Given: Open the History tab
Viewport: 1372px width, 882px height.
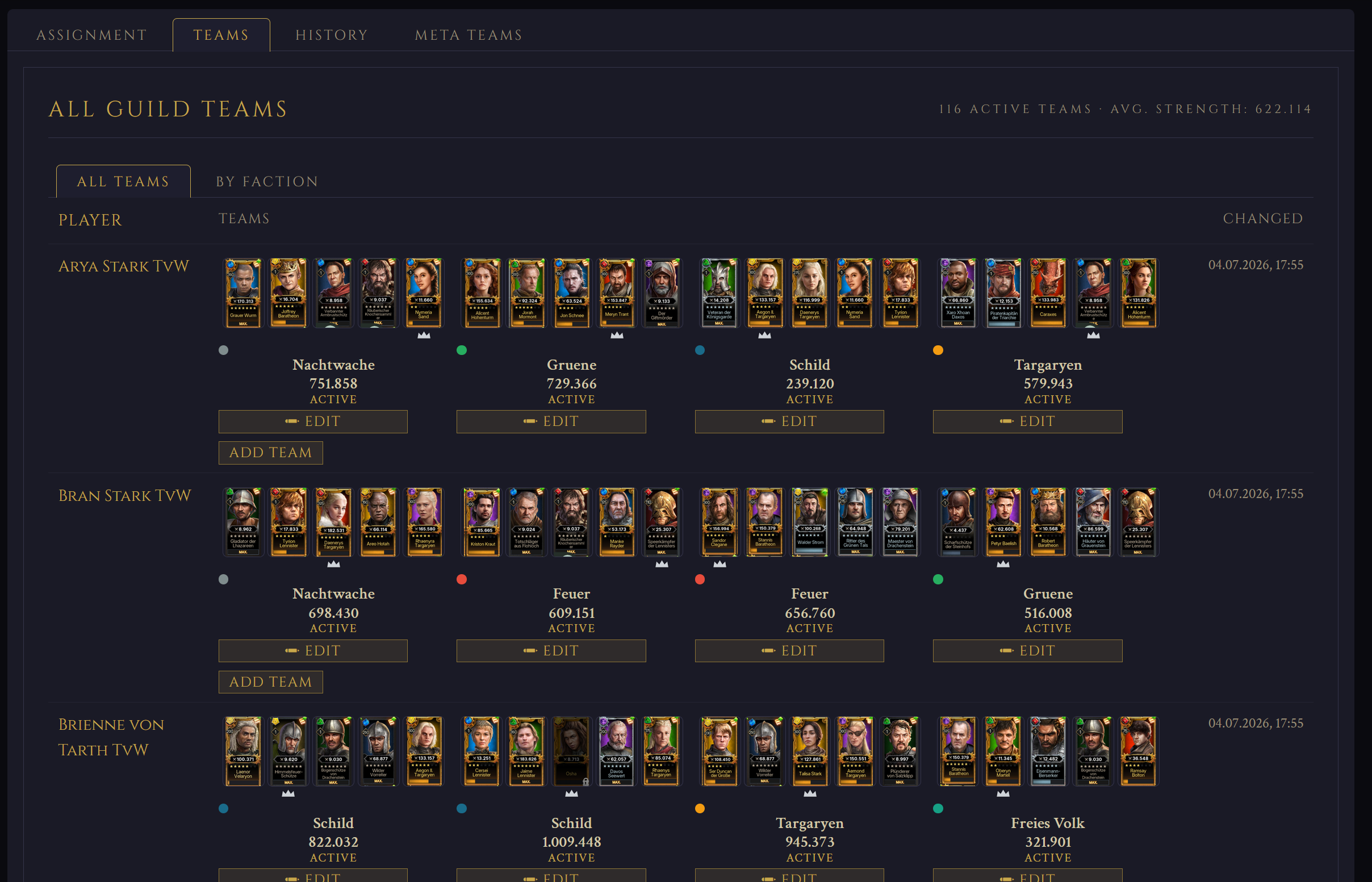Looking at the screenshot, I should point(332,35).
